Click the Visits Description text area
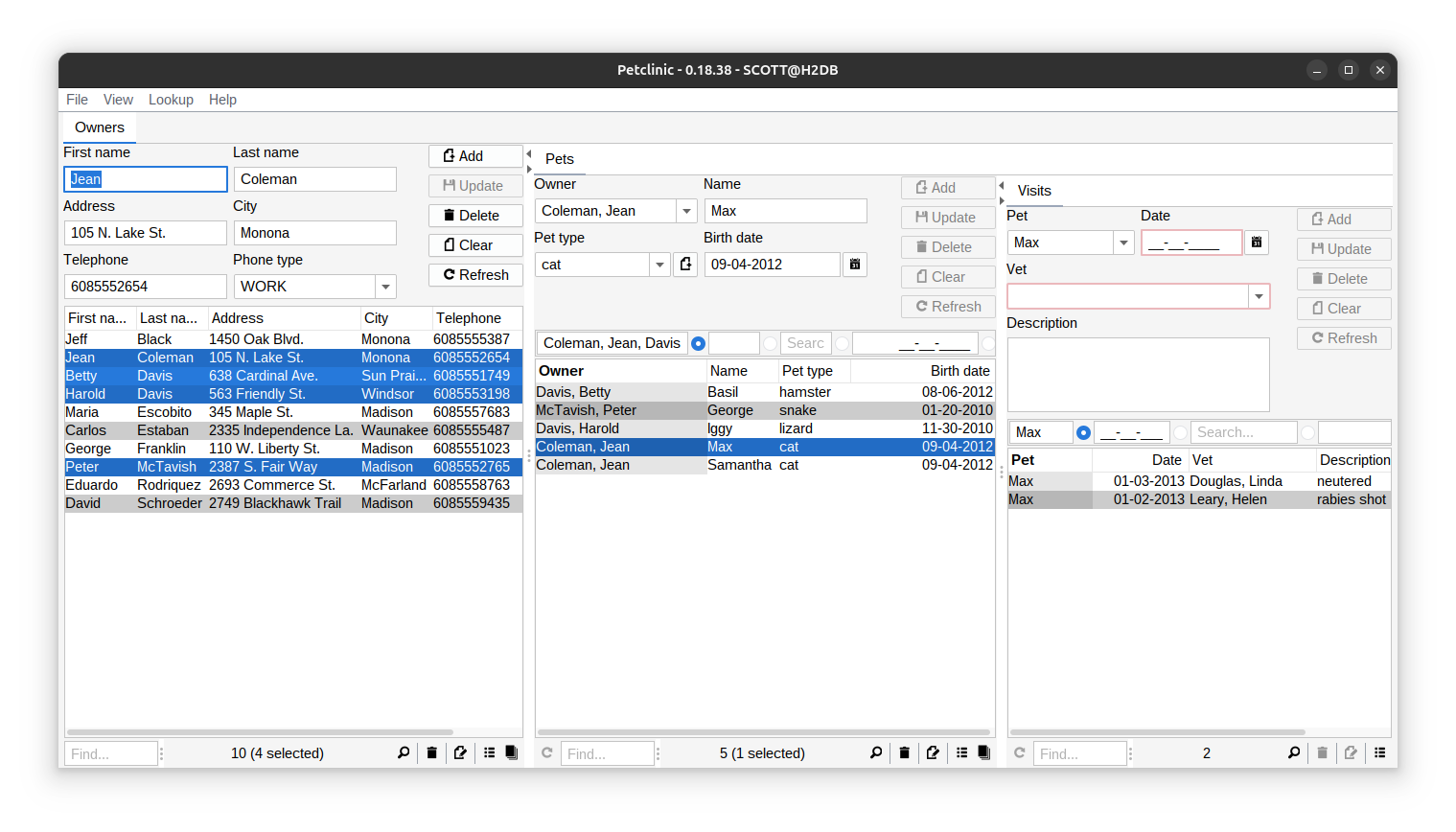Image resolution: width=1456 pixels, height=832 pixels. tap(1138, 375)
